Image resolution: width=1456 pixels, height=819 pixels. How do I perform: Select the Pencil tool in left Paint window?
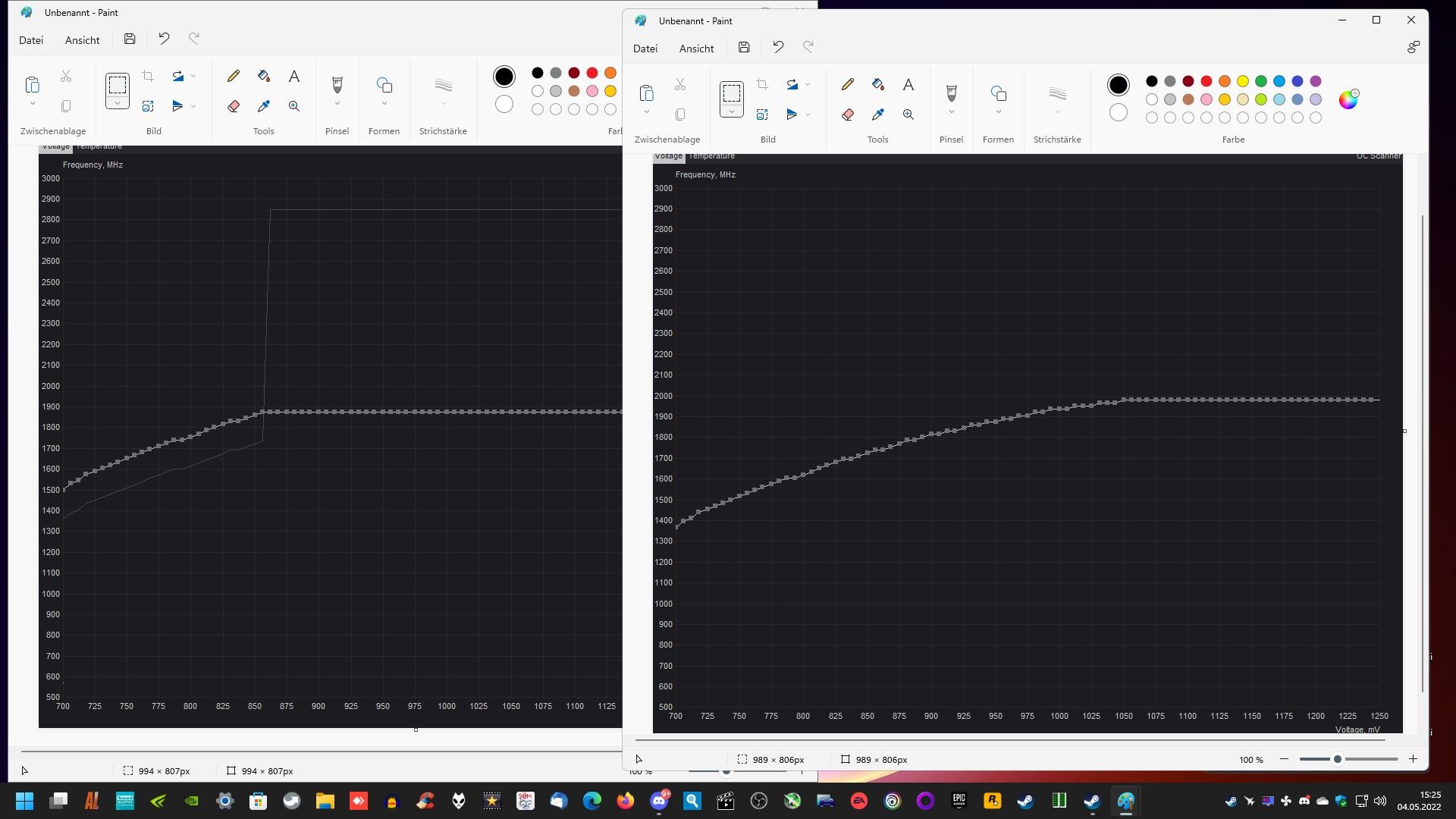click(234, 76)
